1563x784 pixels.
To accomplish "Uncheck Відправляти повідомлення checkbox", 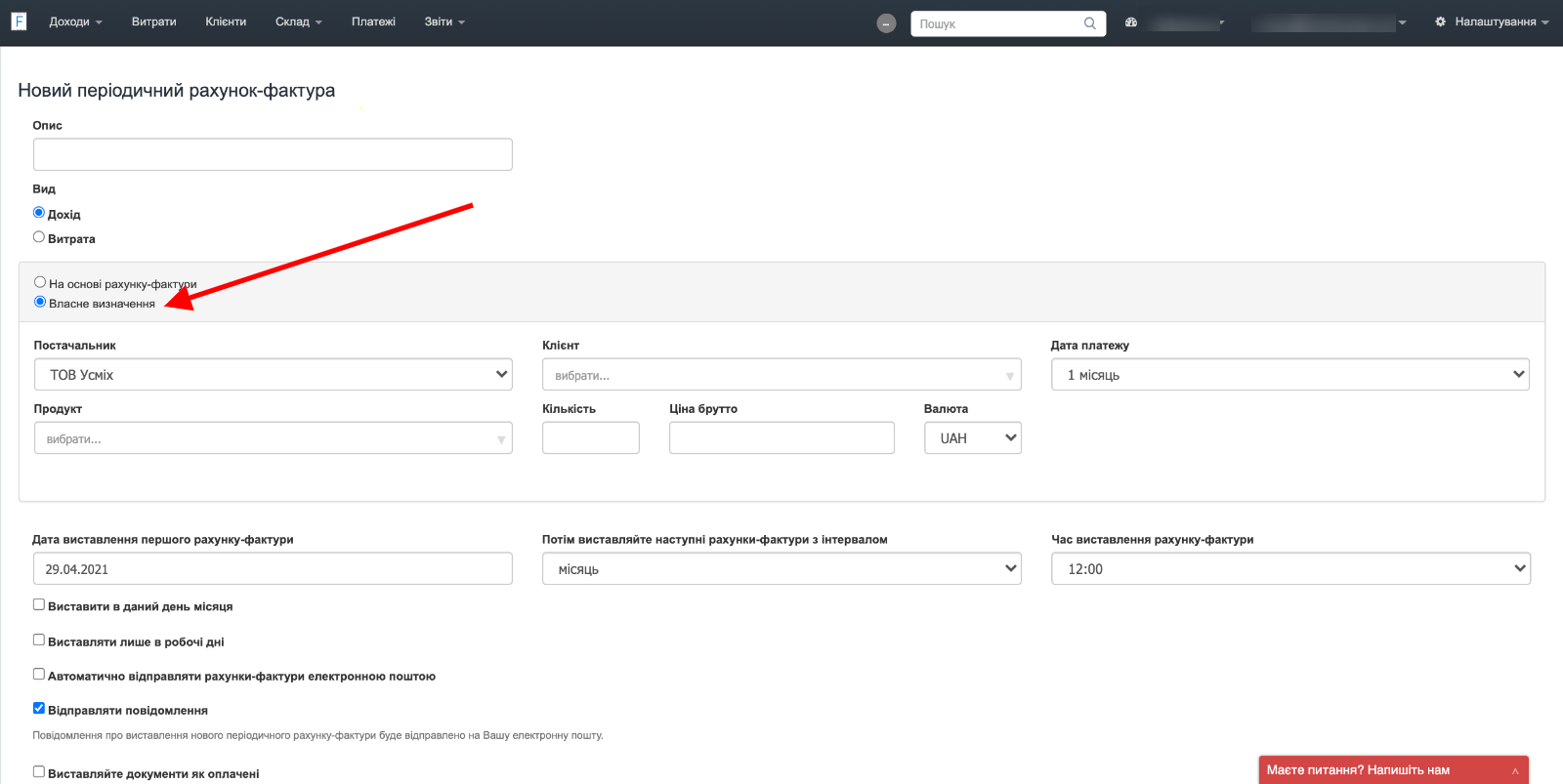I will point(39,709).
